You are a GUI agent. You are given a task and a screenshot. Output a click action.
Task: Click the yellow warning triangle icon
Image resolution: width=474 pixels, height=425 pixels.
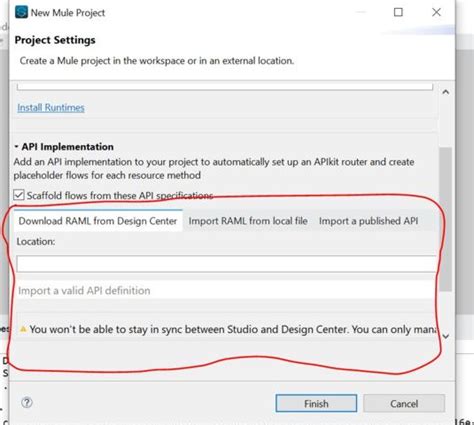23,329
